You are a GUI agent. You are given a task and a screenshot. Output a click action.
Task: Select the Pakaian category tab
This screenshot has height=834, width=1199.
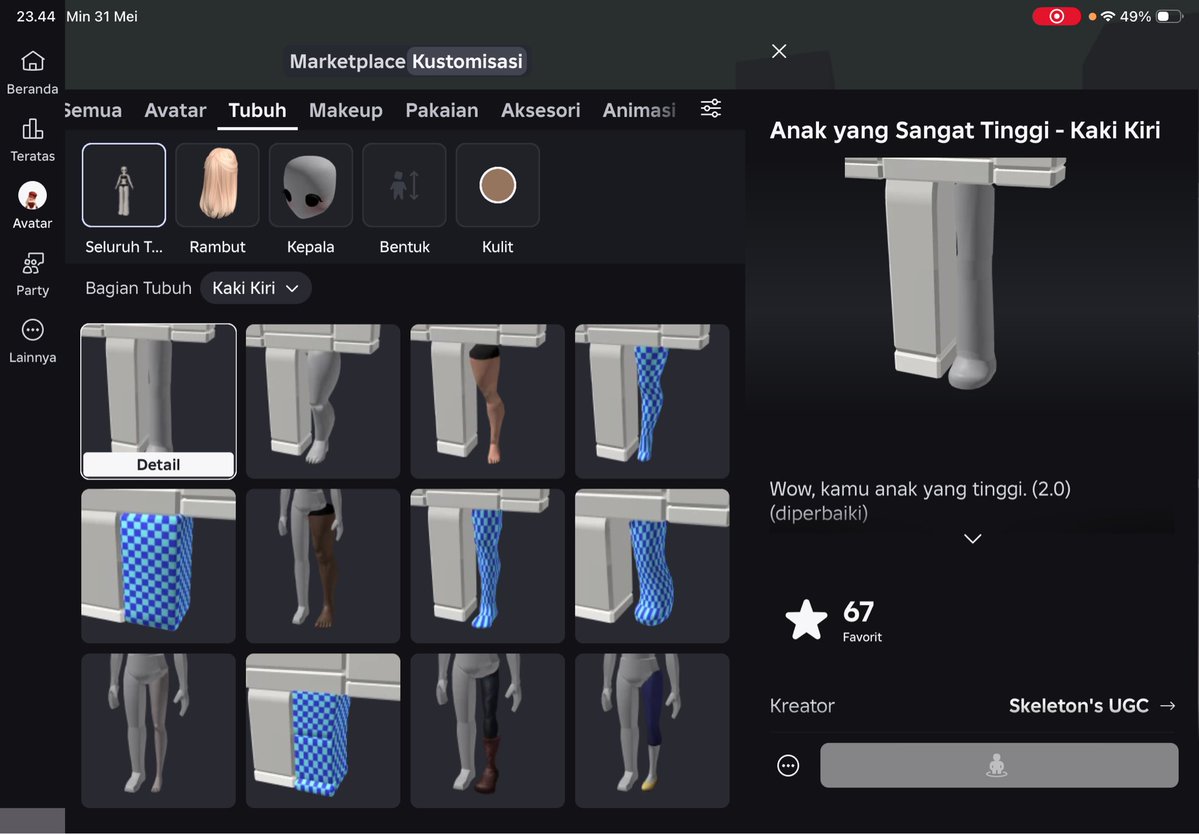coord(442,110)
